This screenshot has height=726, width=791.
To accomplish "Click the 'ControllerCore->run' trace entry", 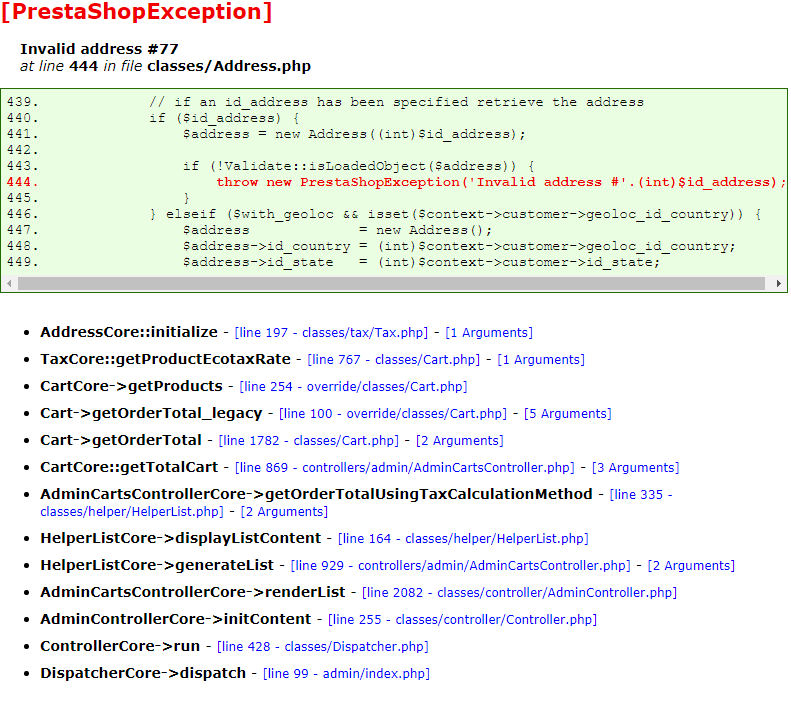I will coord(120,646).
